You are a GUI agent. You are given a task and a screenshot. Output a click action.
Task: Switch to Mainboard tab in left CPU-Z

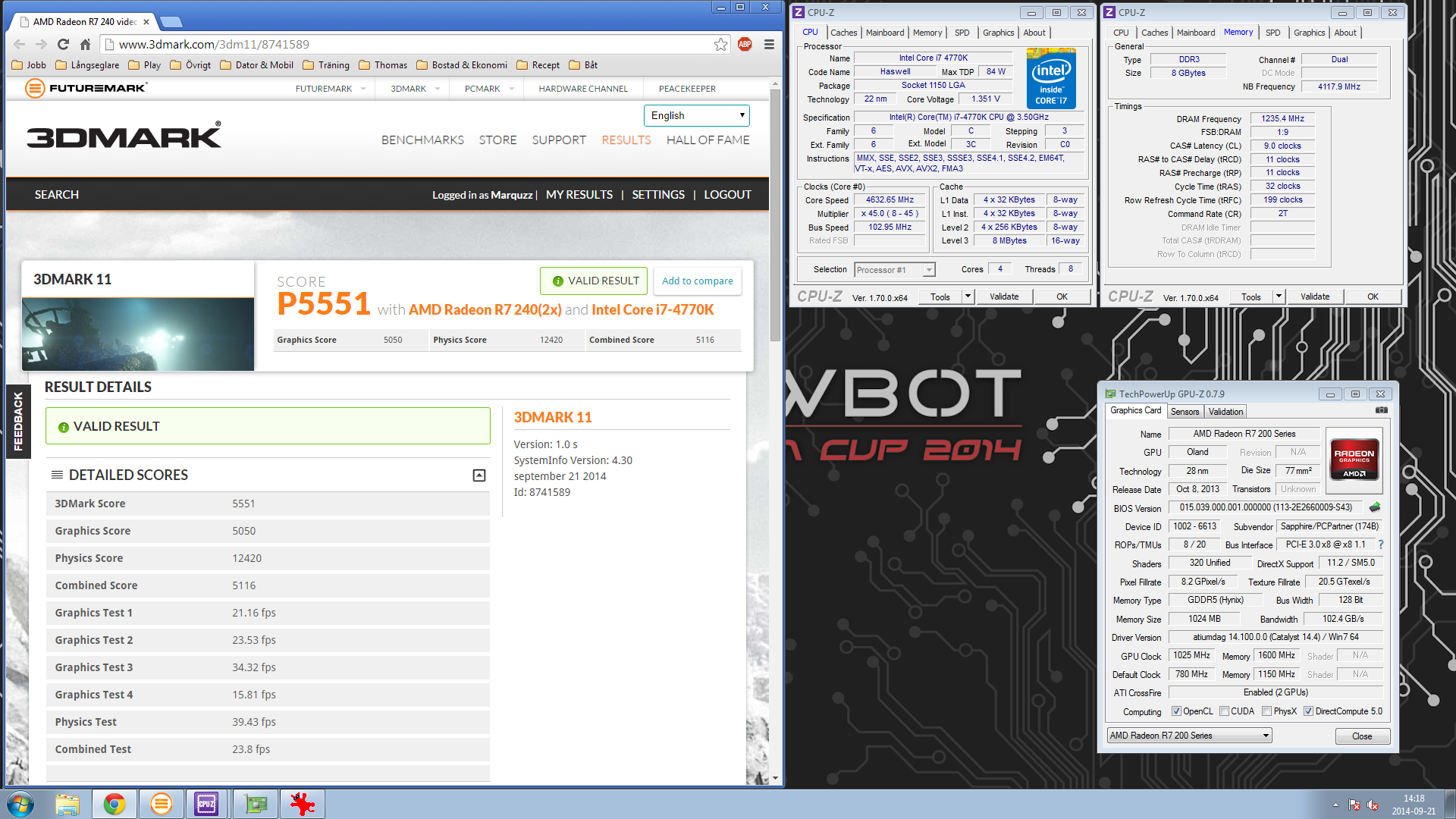(885, 33)
